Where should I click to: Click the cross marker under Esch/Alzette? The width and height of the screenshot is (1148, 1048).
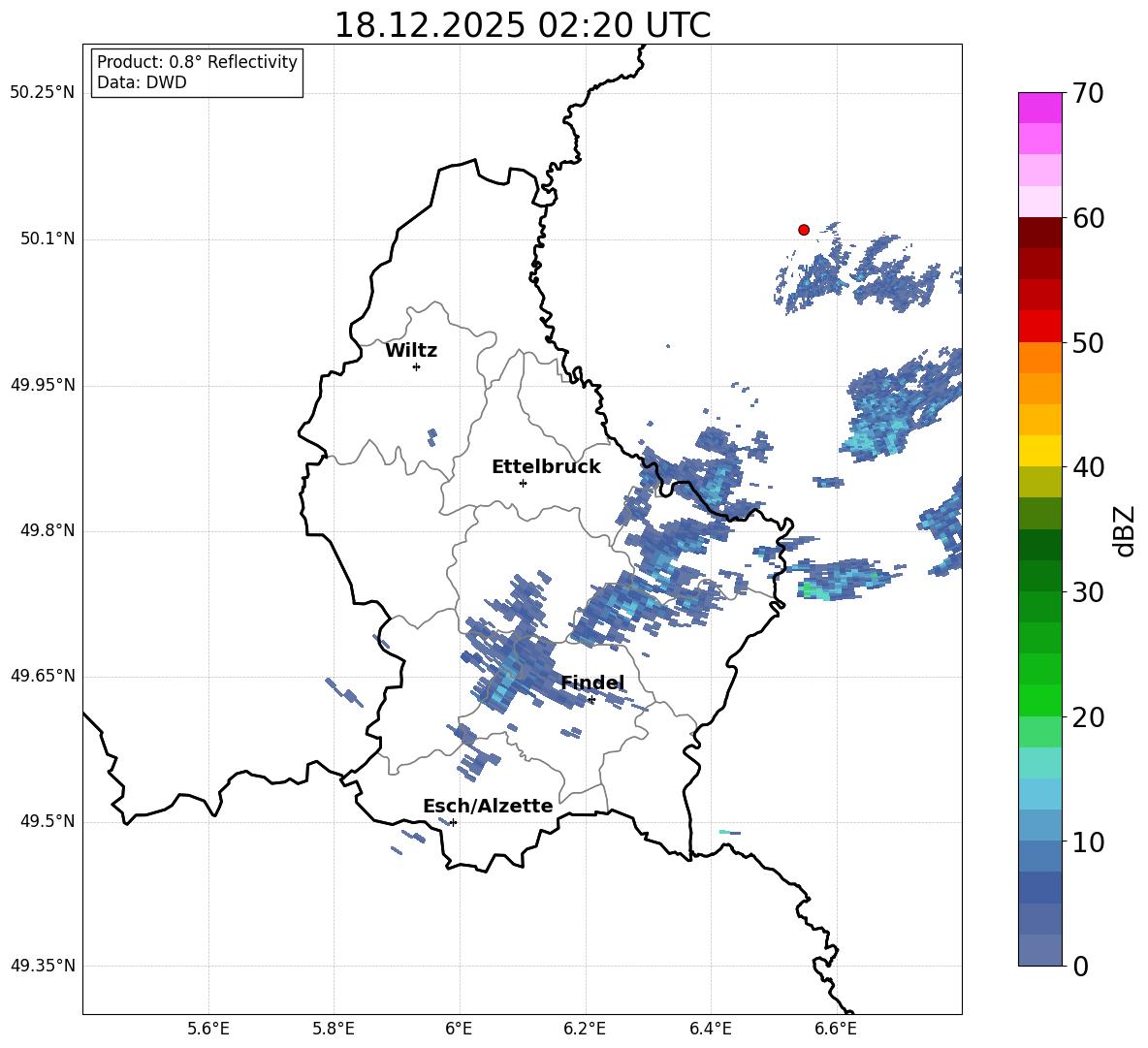pyautogui.click(x=453, y=822)
